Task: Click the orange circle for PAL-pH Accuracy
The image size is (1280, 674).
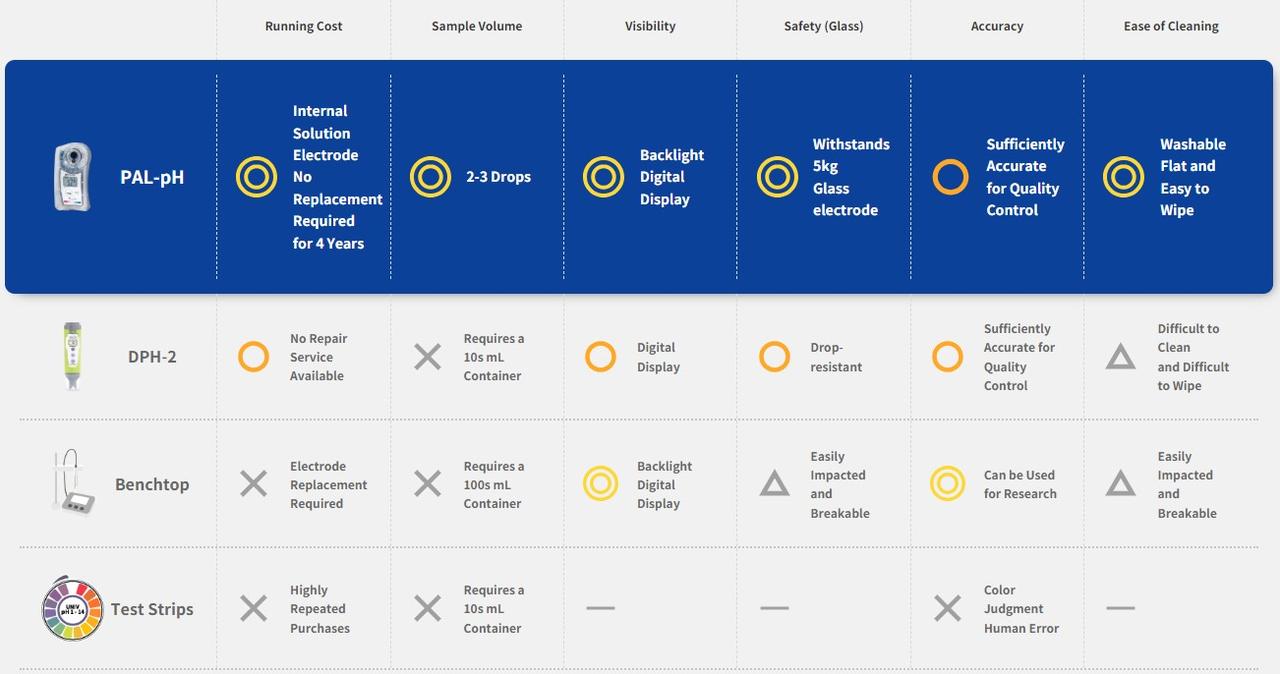Action: point(950,177)
